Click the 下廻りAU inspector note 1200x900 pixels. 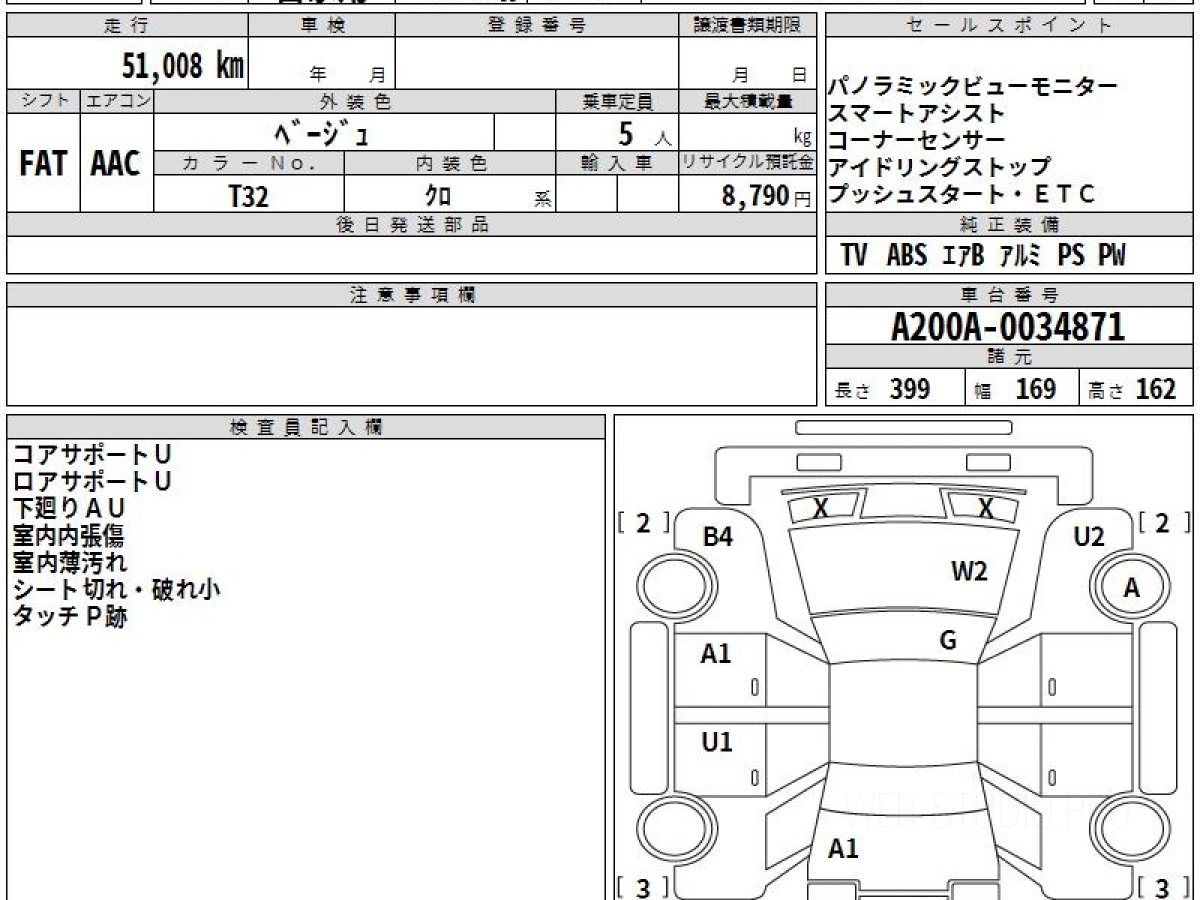[69, 508]
